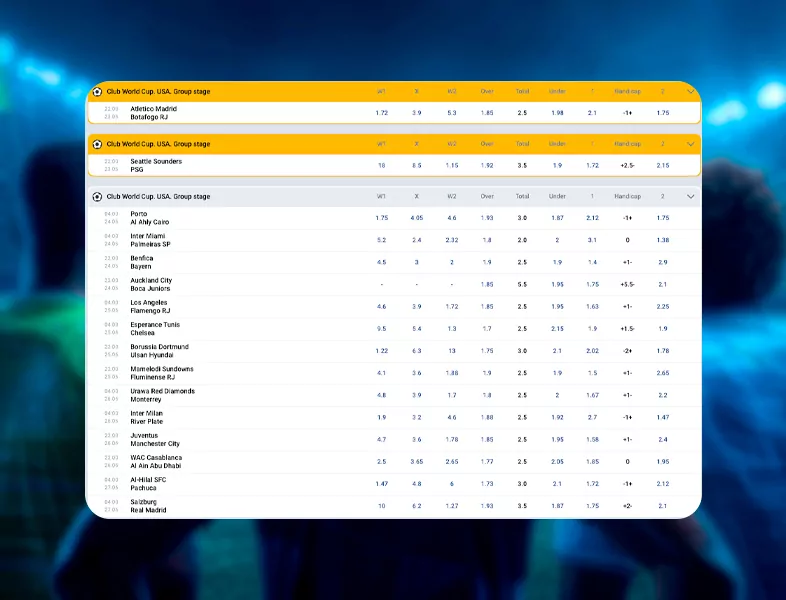
Task: Select W1 odds 18 for Seattle Sounders
Action: point(381,165)
